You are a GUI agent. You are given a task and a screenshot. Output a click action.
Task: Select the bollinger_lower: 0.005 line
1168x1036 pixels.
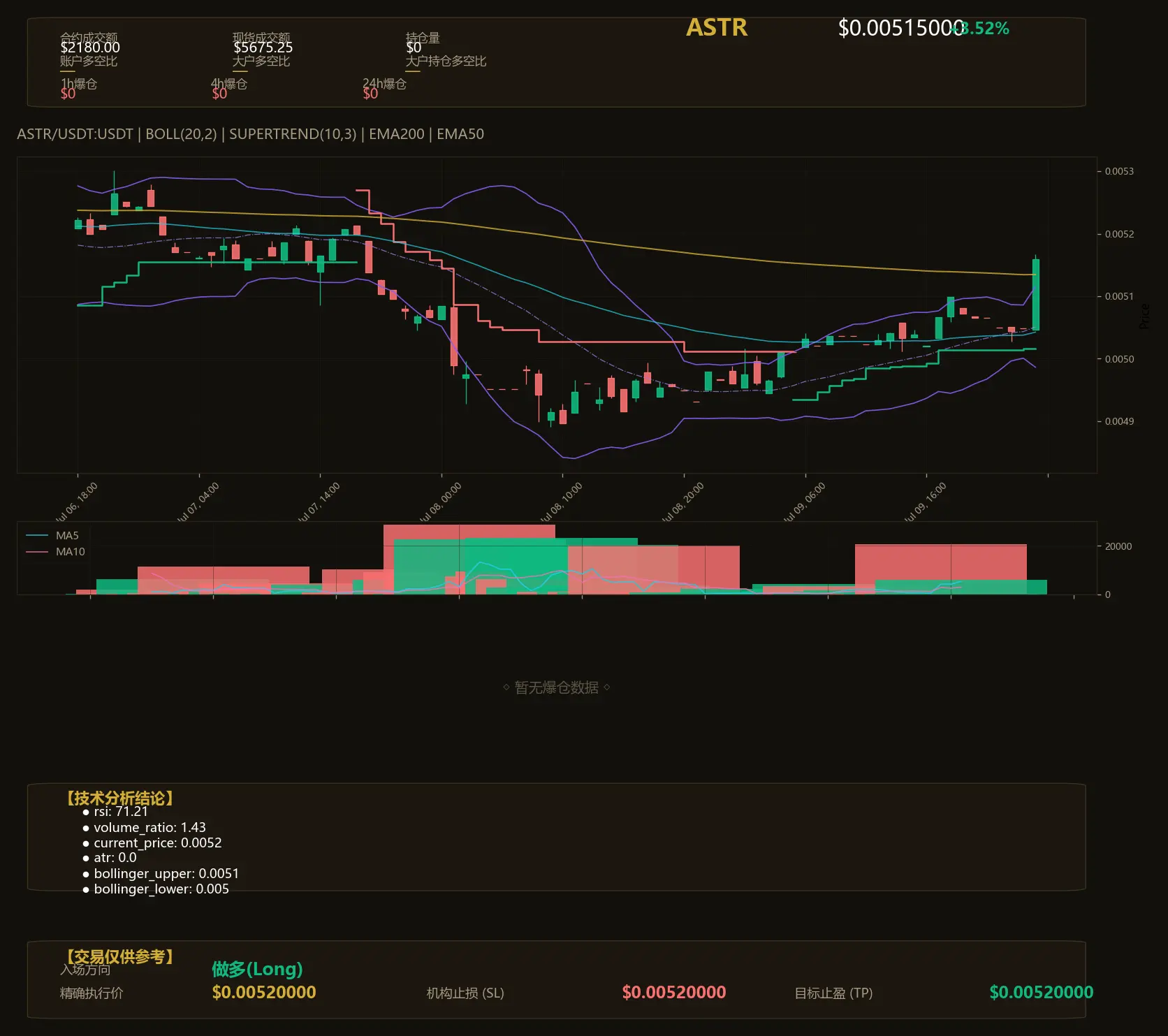[155, 889]
